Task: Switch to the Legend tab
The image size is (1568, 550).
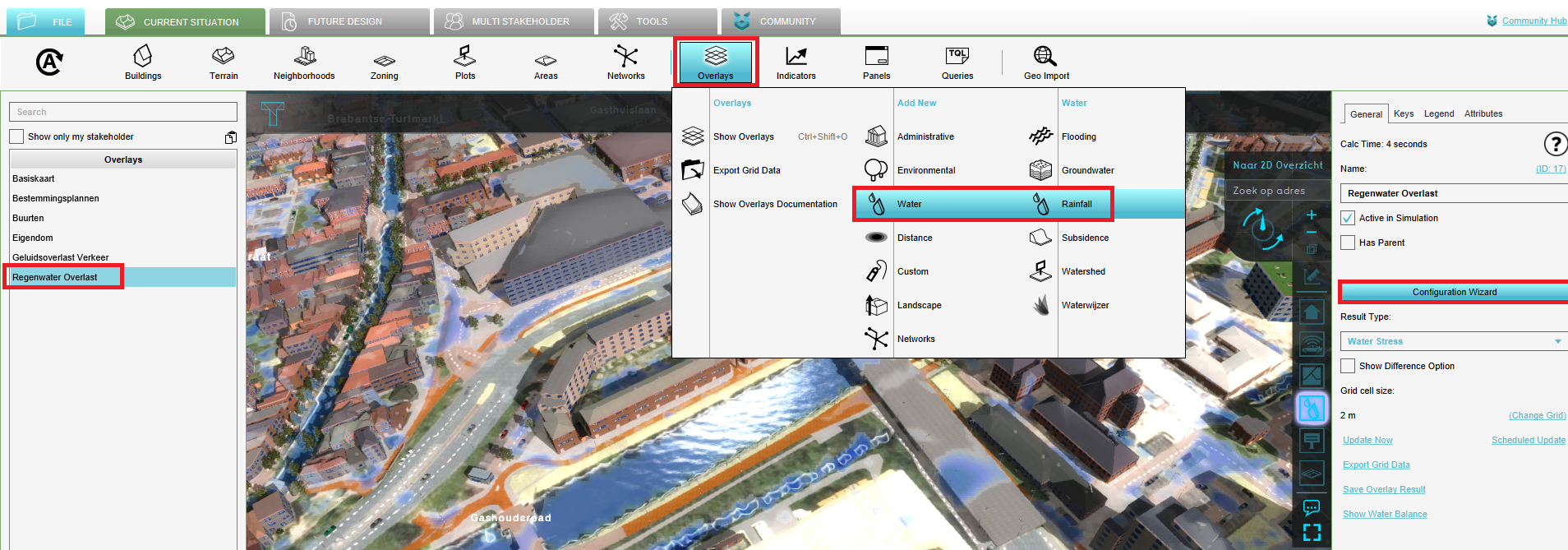Action: (x=1438, y=113)
